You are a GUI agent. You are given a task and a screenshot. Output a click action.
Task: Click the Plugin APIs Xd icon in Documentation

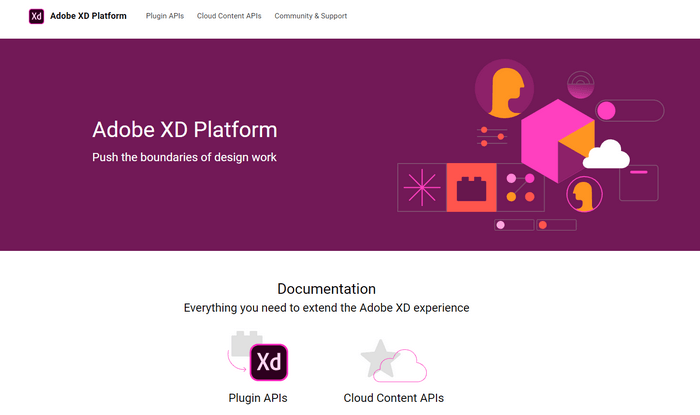coord(258,356)
